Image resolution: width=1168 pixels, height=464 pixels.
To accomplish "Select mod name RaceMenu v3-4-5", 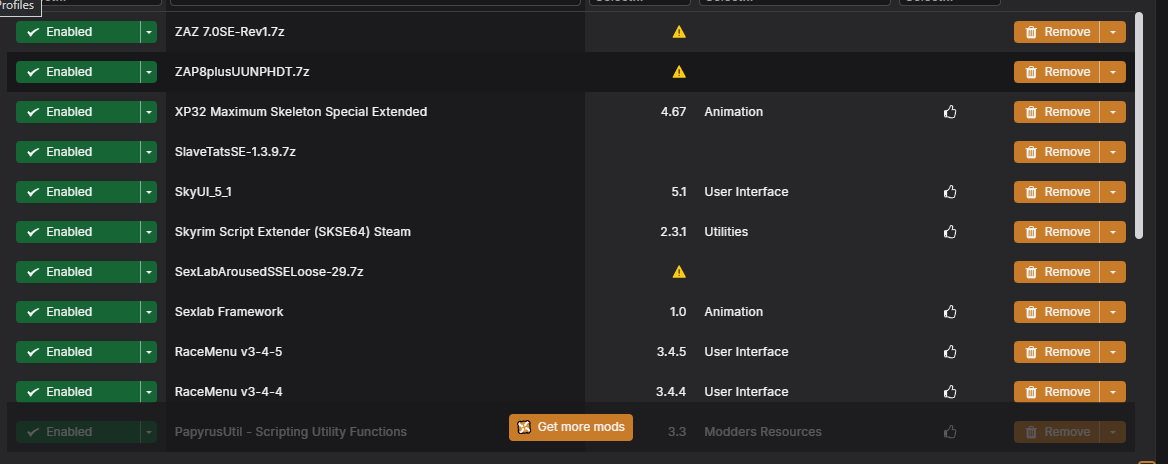I will (228, 352).
